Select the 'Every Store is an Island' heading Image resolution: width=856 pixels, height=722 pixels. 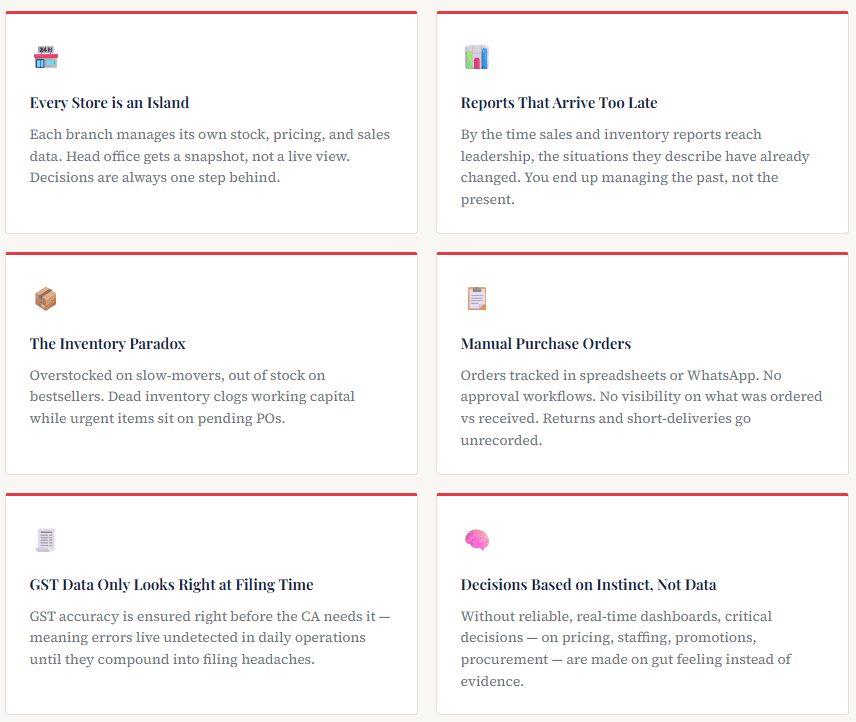(x=109, y=103)
